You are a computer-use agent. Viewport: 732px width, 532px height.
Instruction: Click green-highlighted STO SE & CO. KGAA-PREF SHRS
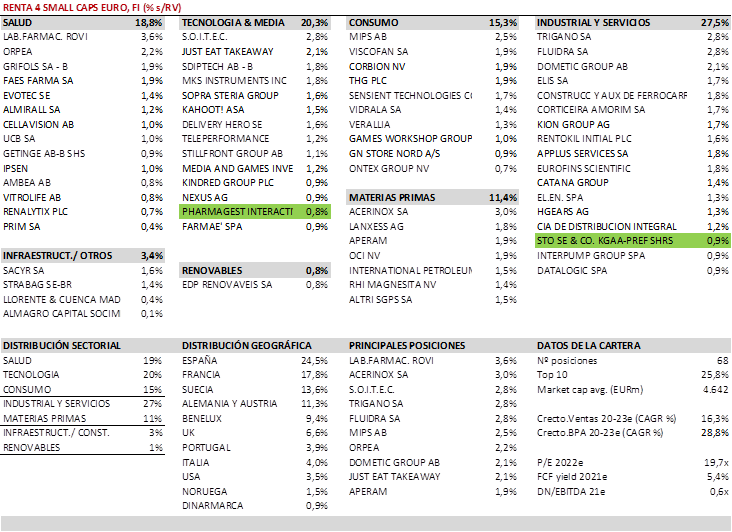coord(633,240)
